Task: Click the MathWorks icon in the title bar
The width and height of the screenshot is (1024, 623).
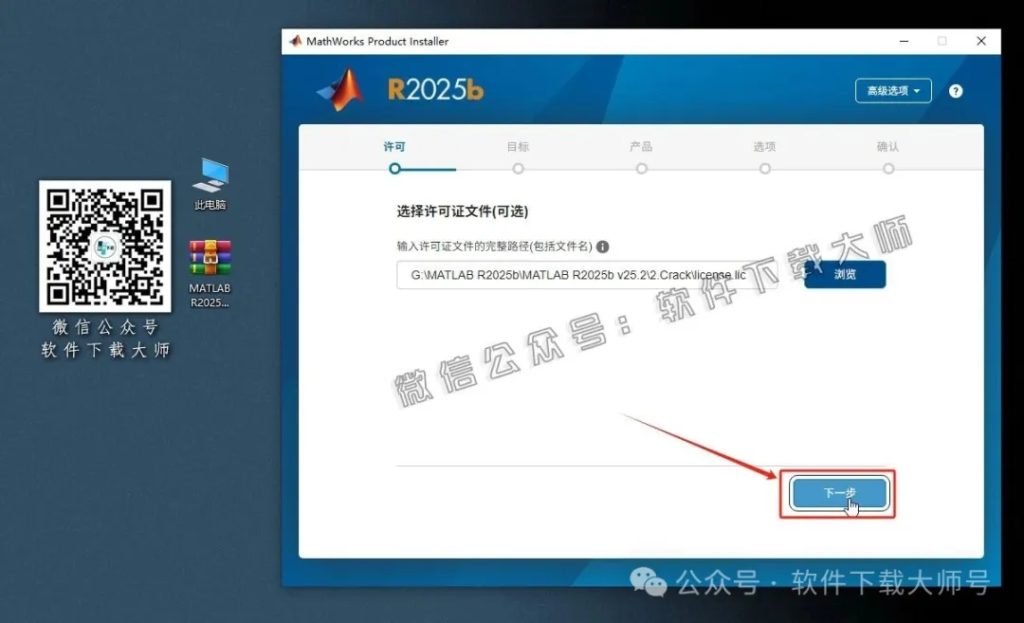Action: click(296, 42)
